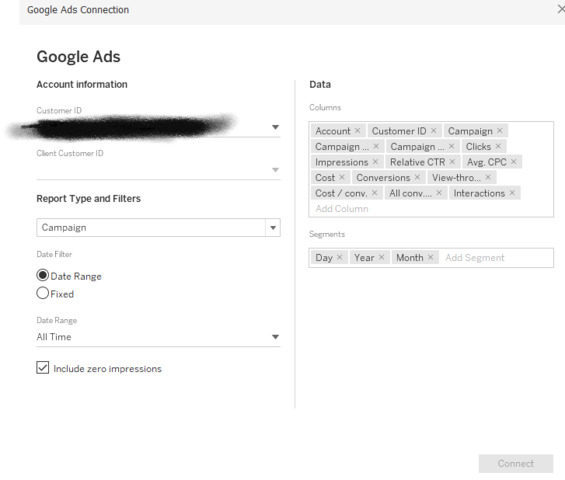Viewport: 565px width, 480px height.
Task: Remove the Month segment chip
Action: (430, 257)
